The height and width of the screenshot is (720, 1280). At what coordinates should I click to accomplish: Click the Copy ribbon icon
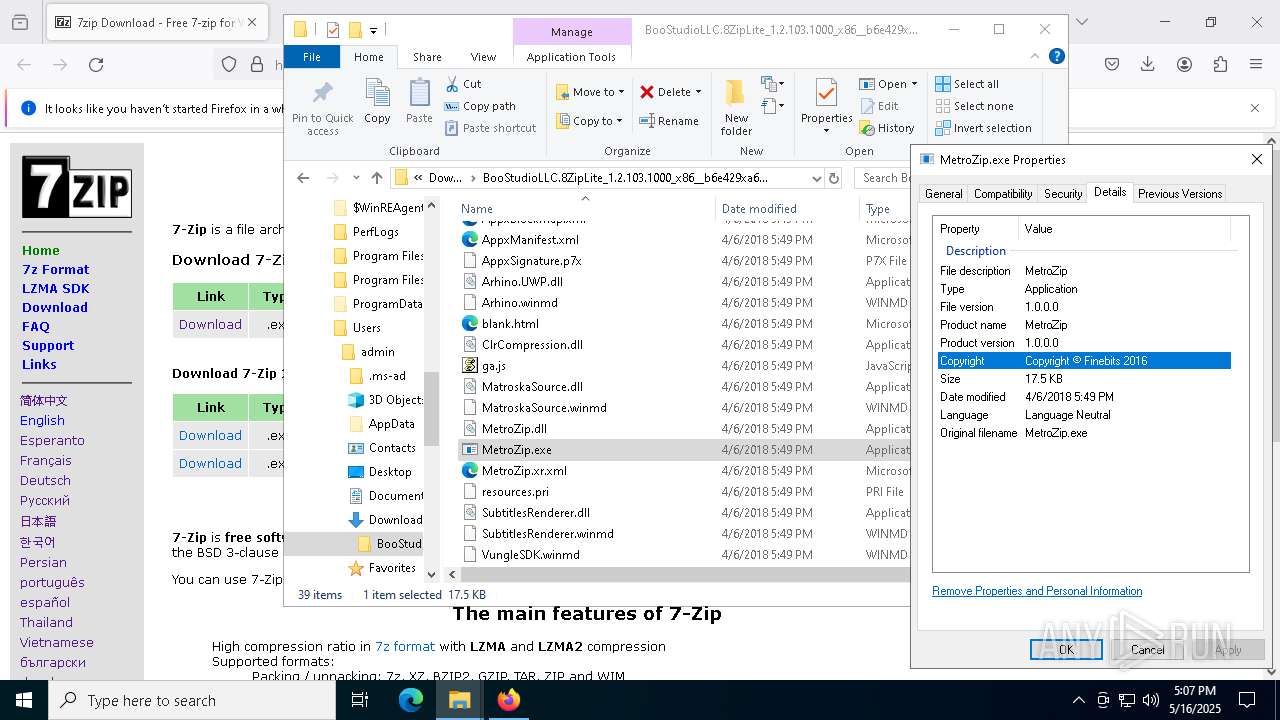point(377,102)
